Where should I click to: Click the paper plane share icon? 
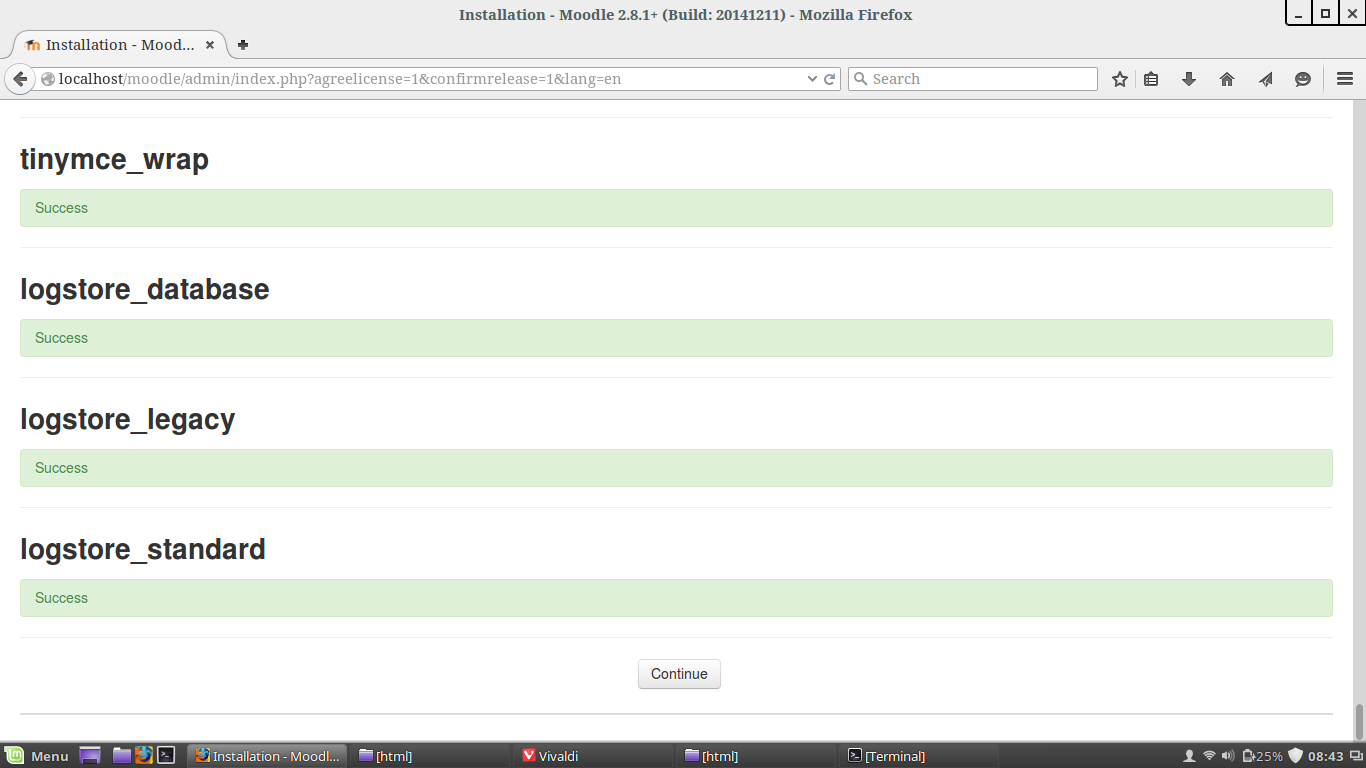point(1265,79)
